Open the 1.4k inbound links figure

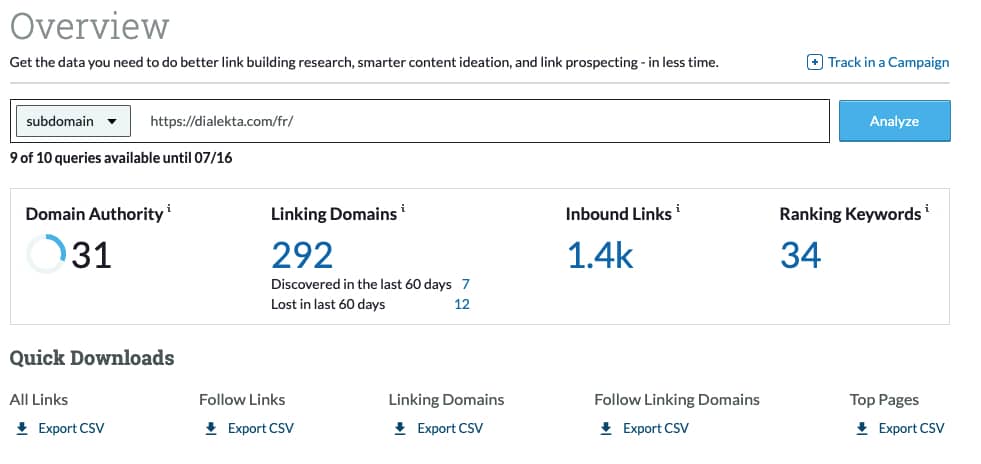point(600,255)
